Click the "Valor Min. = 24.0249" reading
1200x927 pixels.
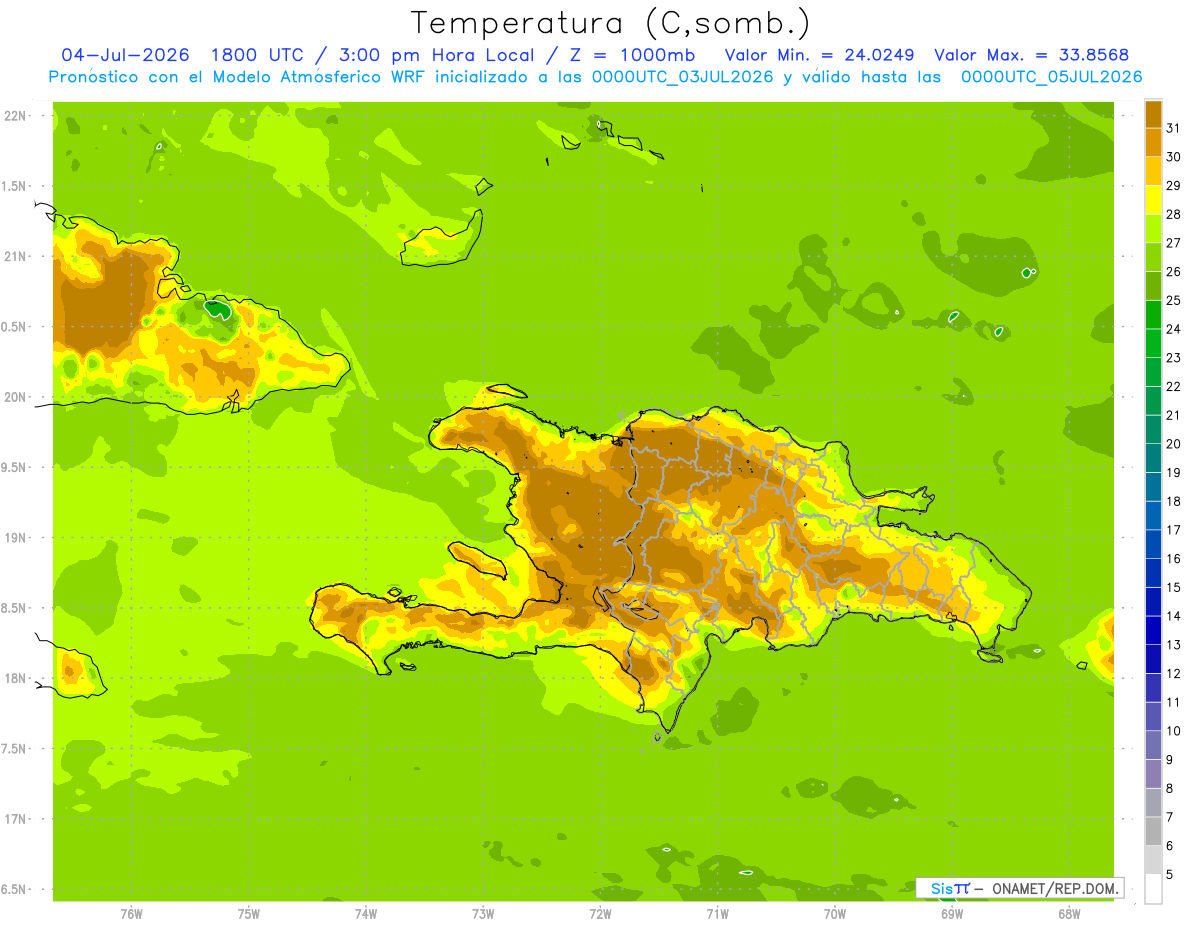[820, 54]
